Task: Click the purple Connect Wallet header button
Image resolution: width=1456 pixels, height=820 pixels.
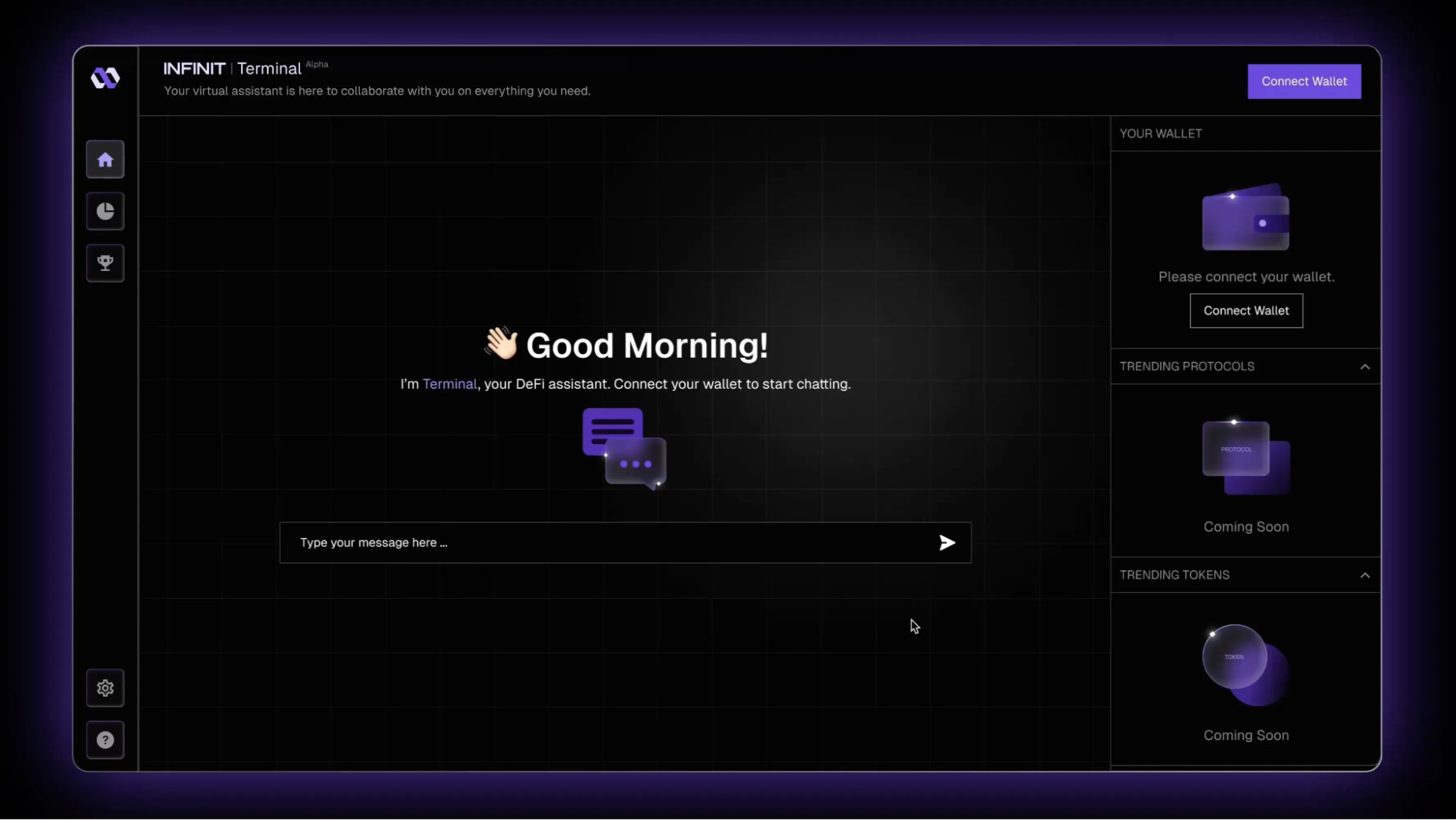Action: pos(1304,82)
